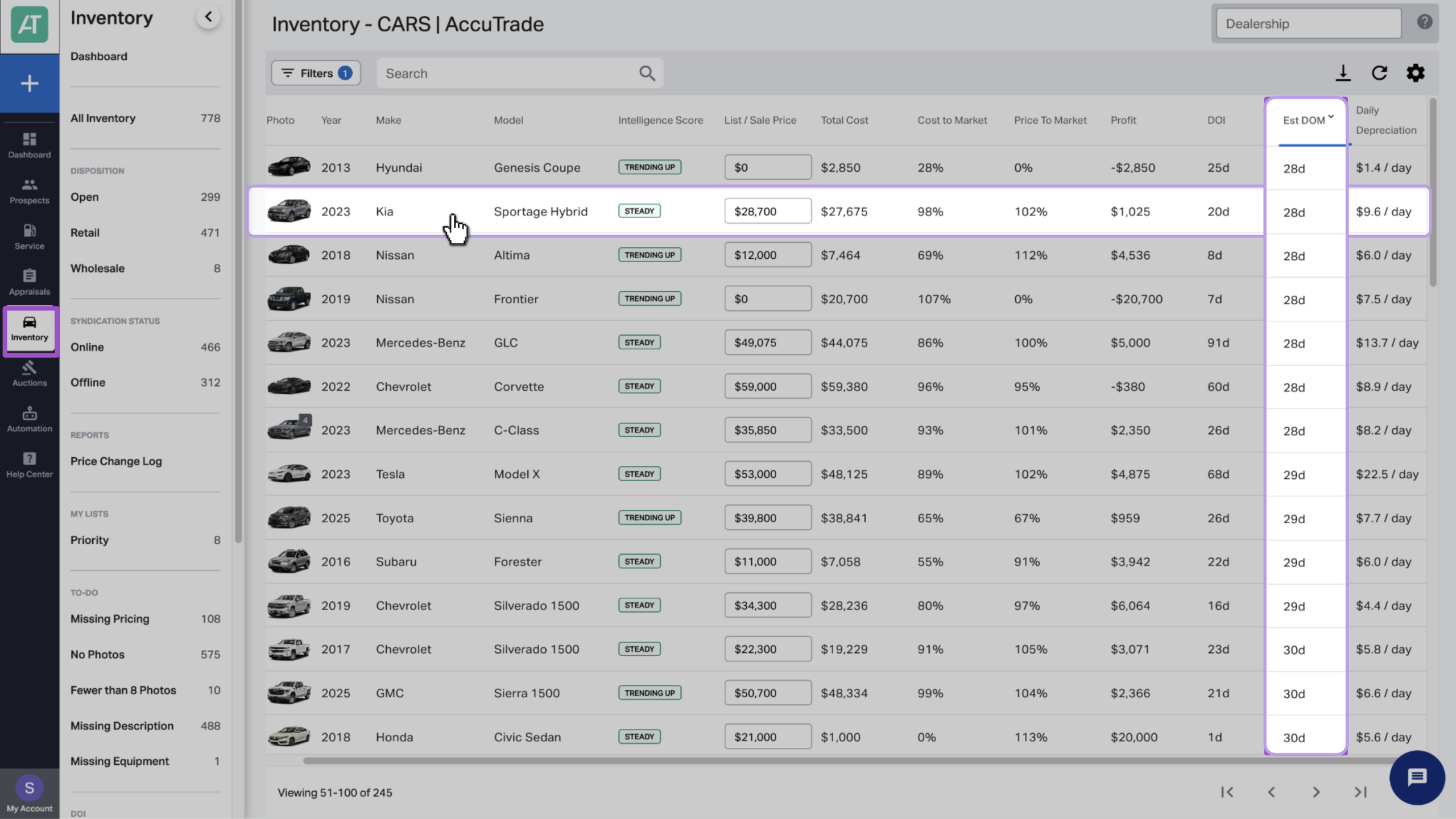The width and height of the screenshot is (1456, 819).
Task: Open the chat bubble widget
Action: coord(1417,777)
